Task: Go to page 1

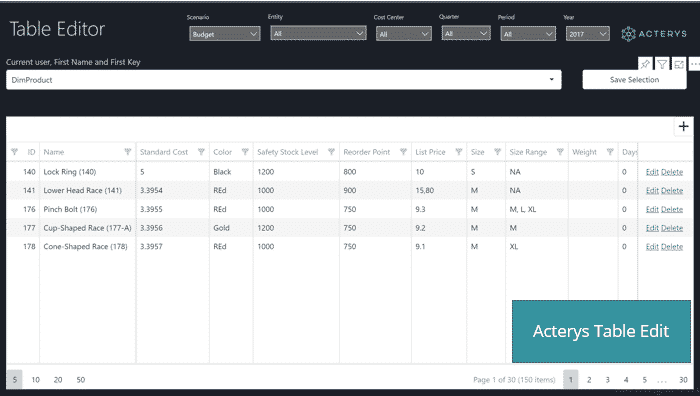Action: [571, 379]
